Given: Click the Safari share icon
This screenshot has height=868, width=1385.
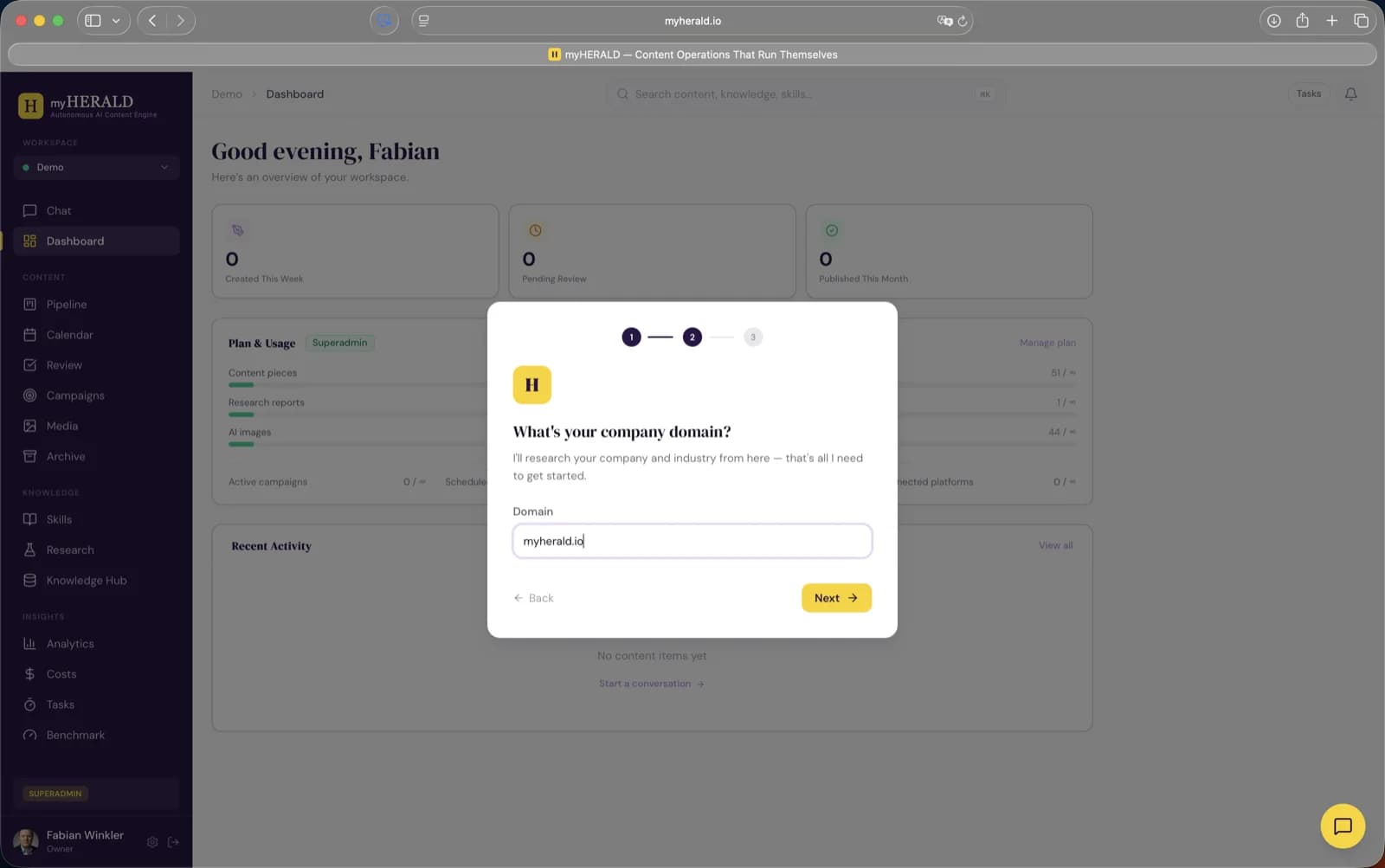Looking at the screenshot, I should coord(1302,20).
